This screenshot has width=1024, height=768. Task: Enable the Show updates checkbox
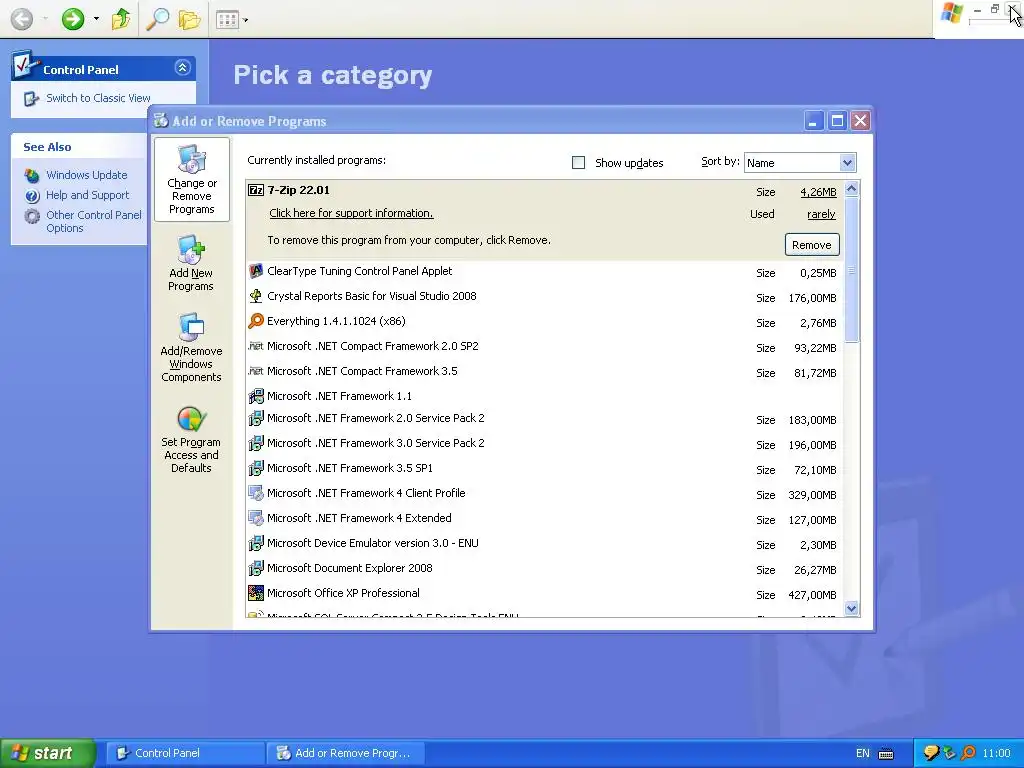[579, 163]
